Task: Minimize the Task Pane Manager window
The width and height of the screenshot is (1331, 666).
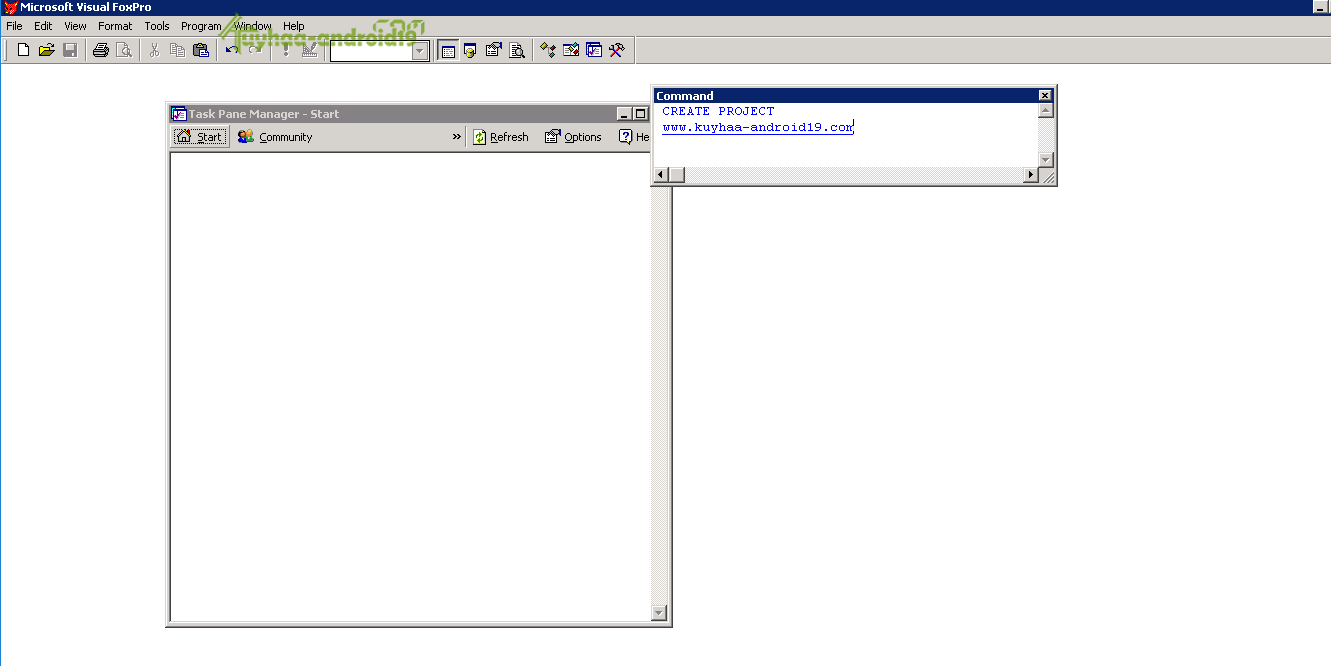Action: click(624, 114)
